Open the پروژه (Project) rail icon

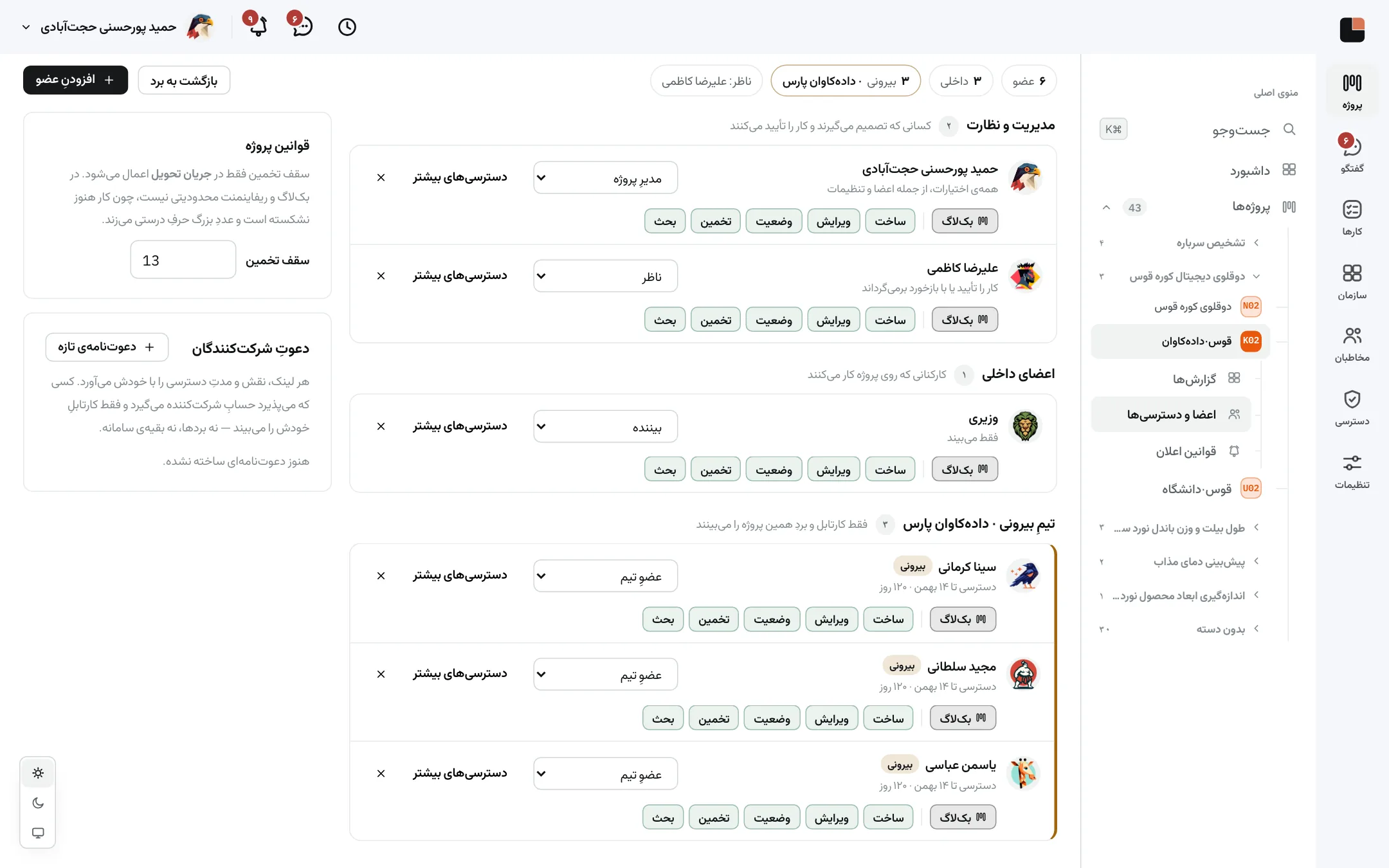(x=1352, y=91)
